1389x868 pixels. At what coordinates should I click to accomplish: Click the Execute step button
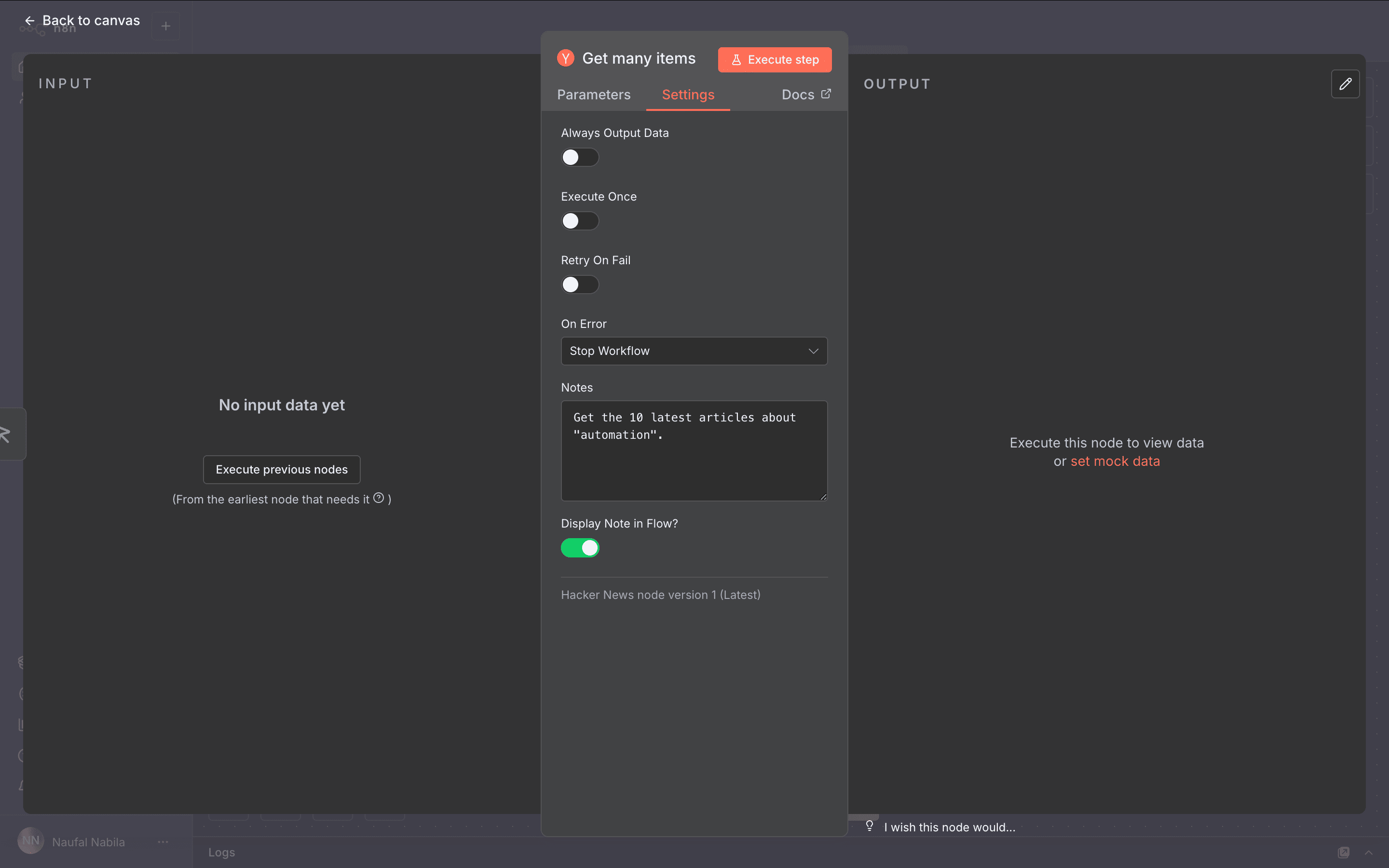click(774, 60)
